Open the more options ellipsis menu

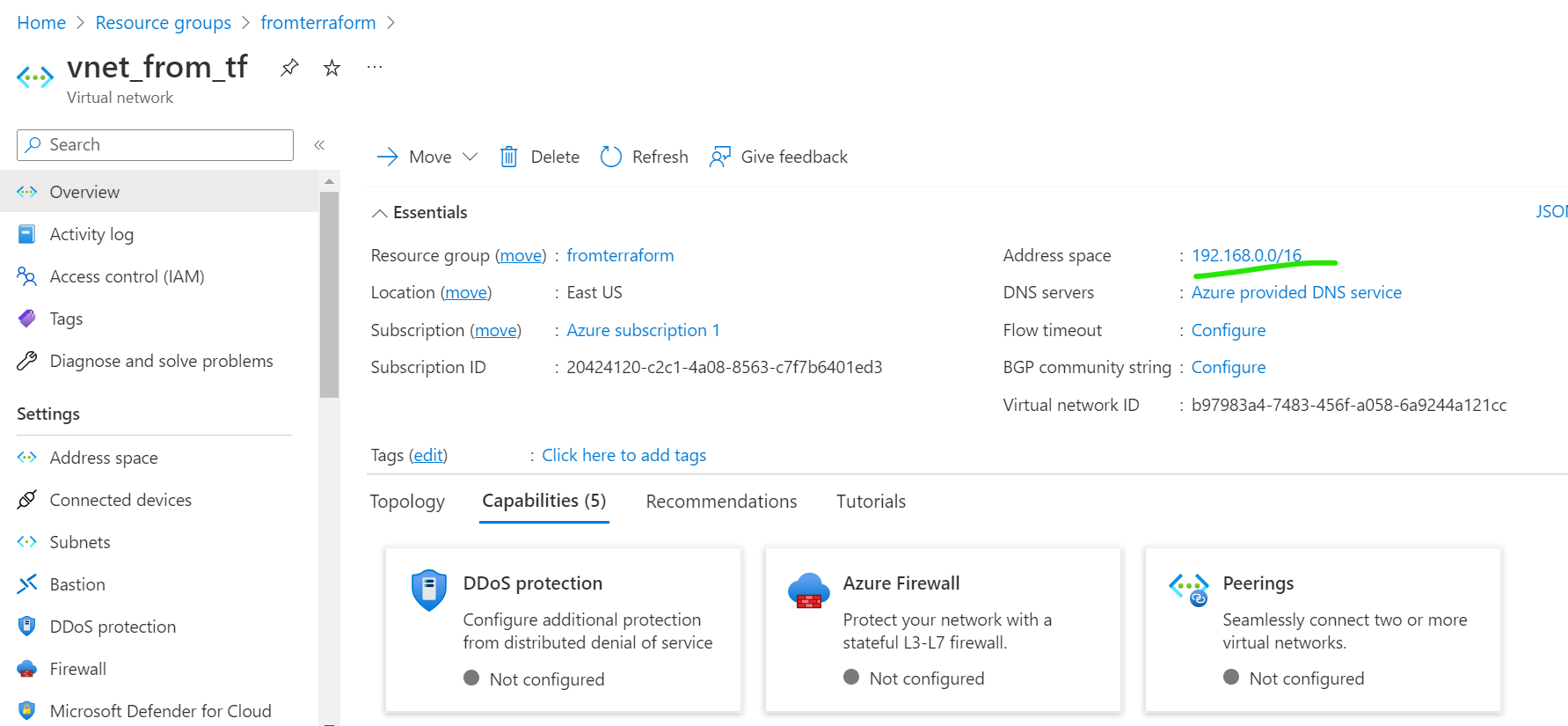[375, 68]
